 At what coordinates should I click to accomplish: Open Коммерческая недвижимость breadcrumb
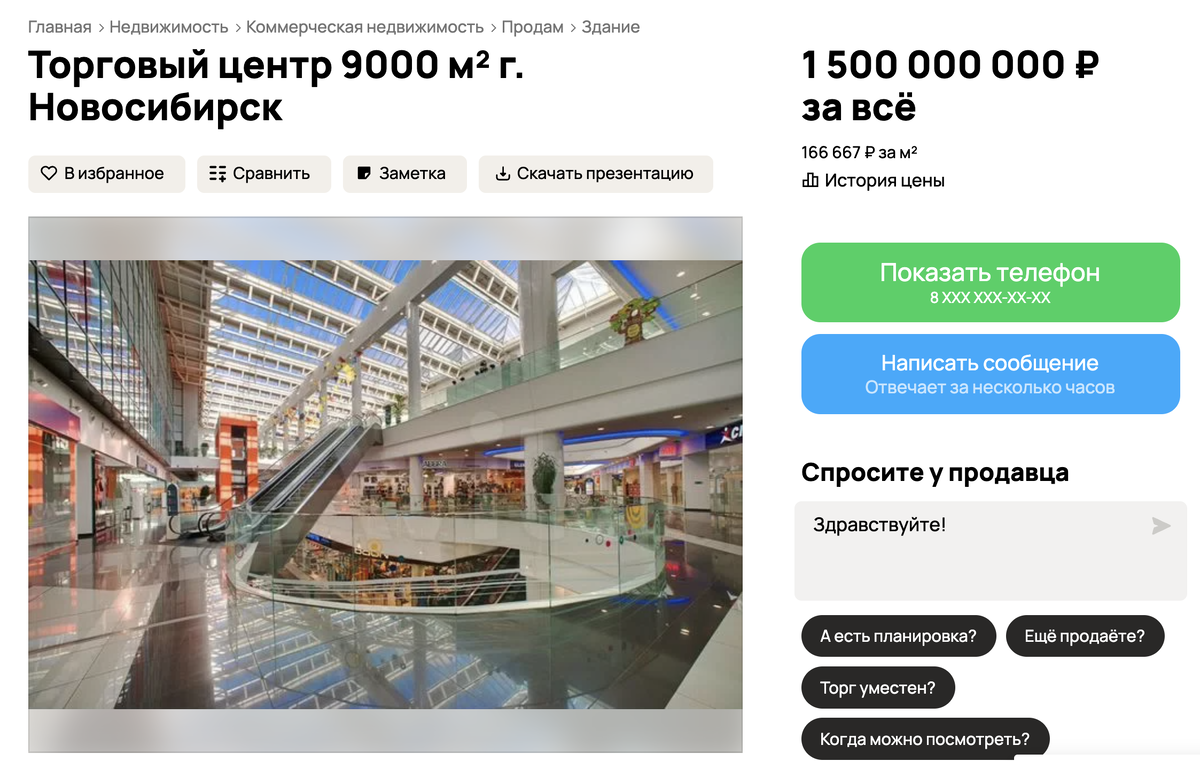(365, 27)
